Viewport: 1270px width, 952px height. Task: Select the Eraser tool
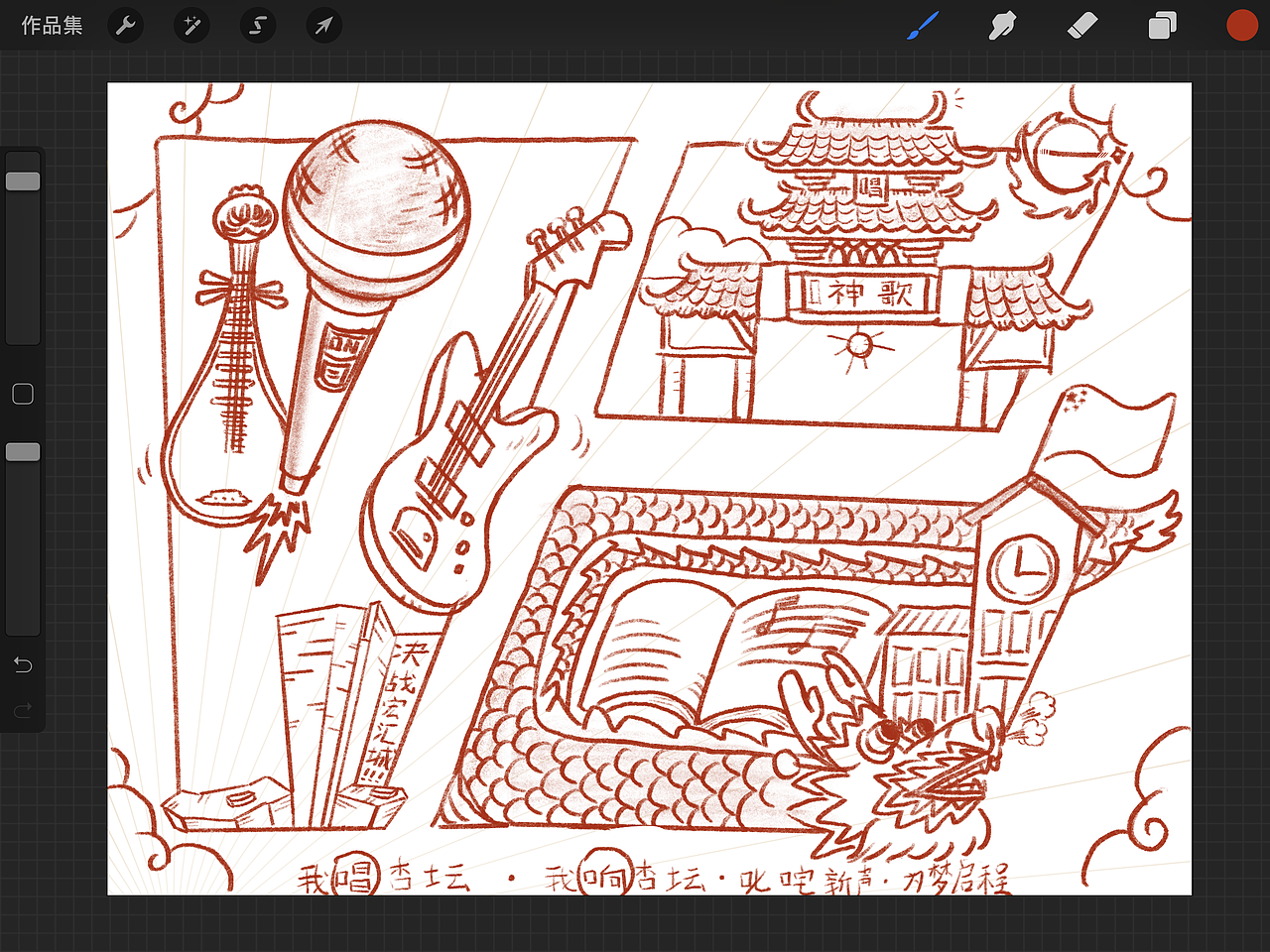point(1082,26)
